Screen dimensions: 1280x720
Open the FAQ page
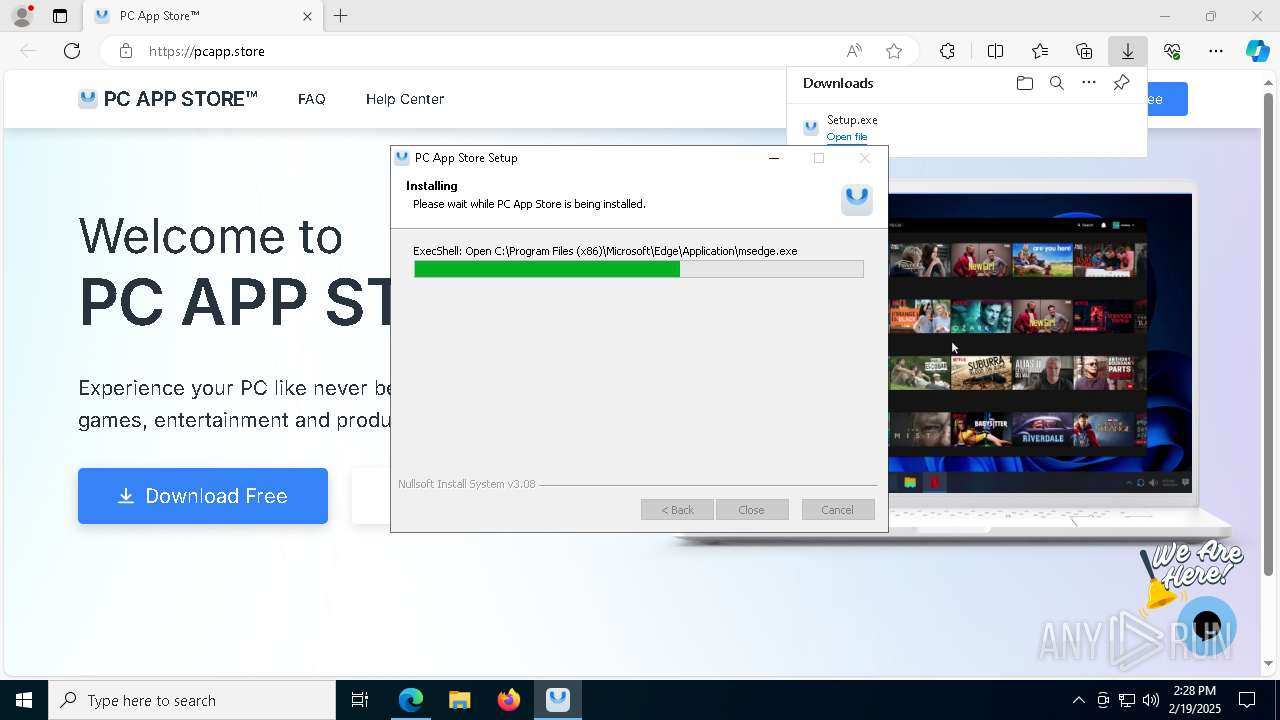point(312,99)
